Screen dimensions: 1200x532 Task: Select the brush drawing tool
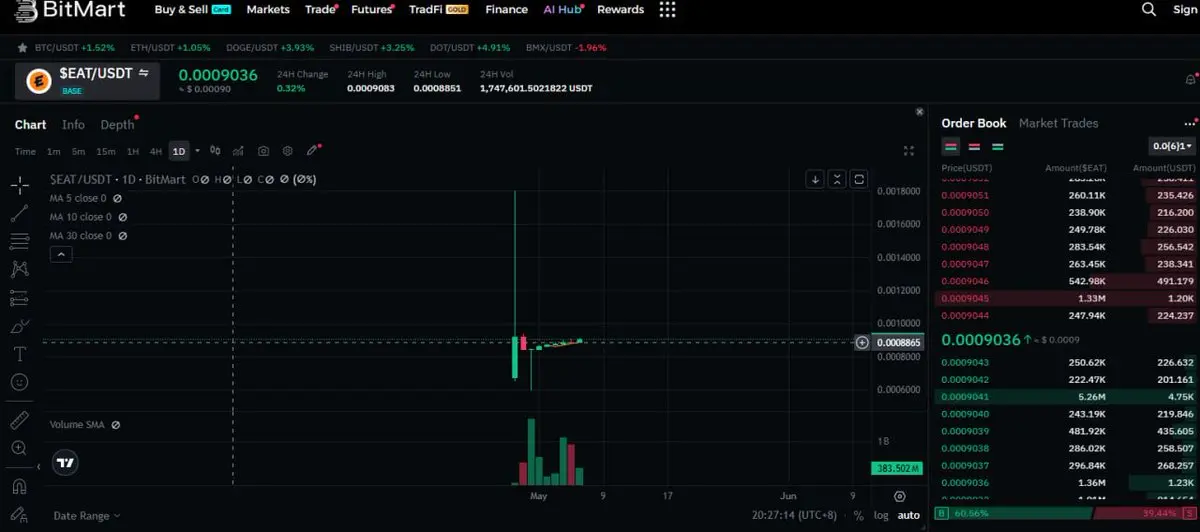click(x=19, y=326)
